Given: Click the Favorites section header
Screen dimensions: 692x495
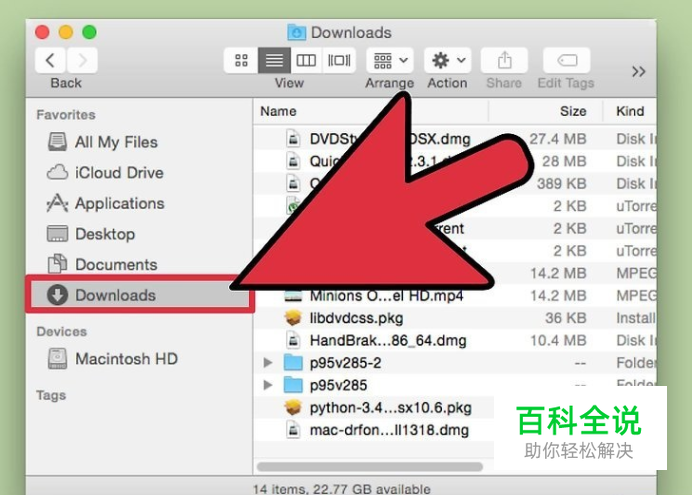Looking at the screenshot, I should click(66, 115).
